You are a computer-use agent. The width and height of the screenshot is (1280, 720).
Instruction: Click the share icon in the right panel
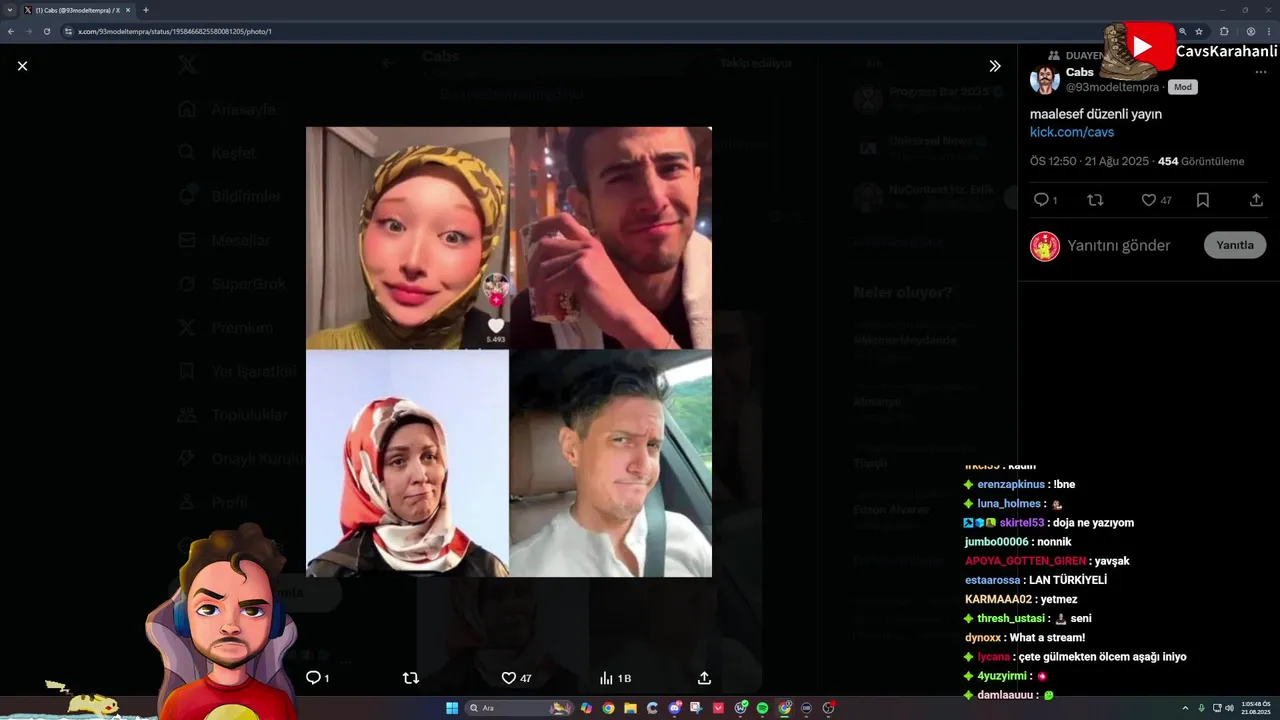(1256, 200)
